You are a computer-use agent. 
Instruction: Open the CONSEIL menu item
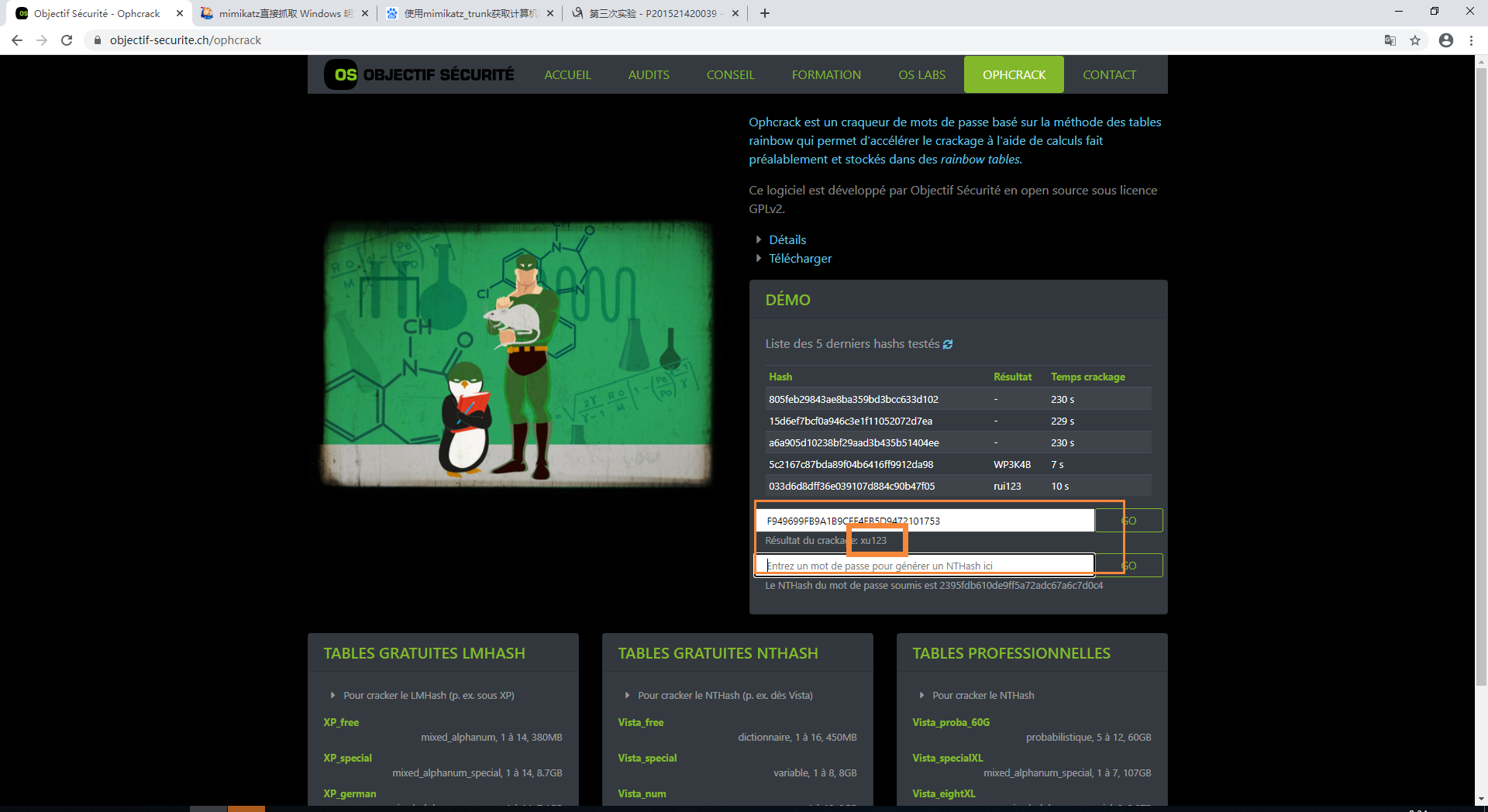point(730,75)
